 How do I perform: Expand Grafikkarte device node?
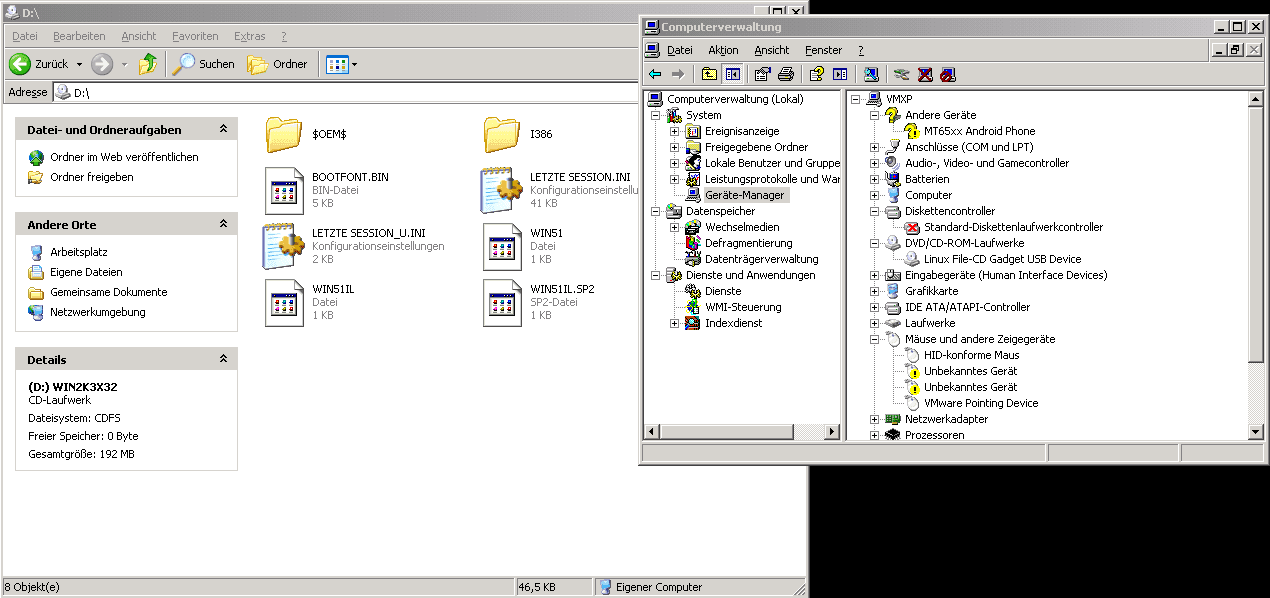(875, 291)
